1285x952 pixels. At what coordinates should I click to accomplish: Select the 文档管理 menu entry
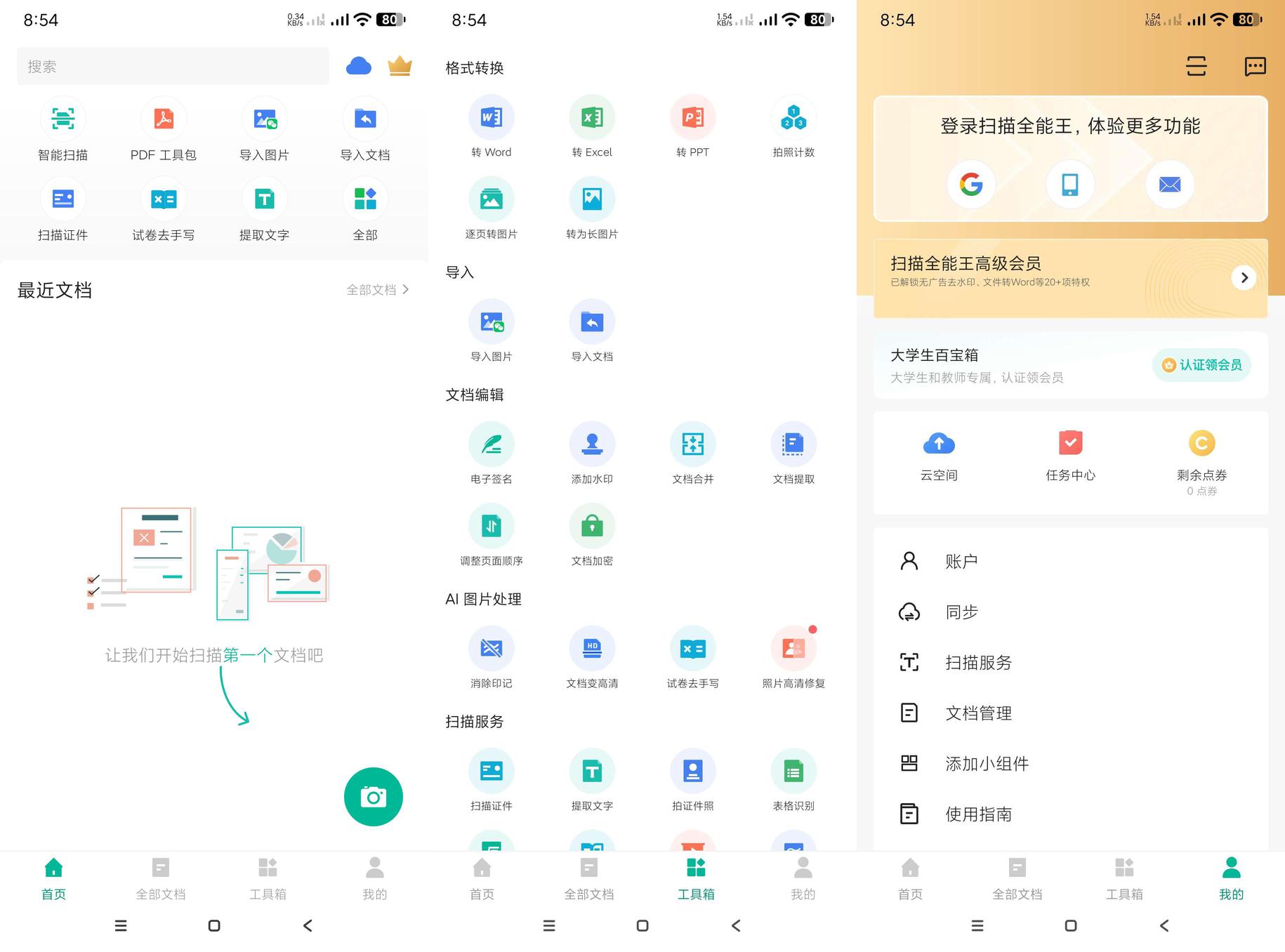point(978,713)
